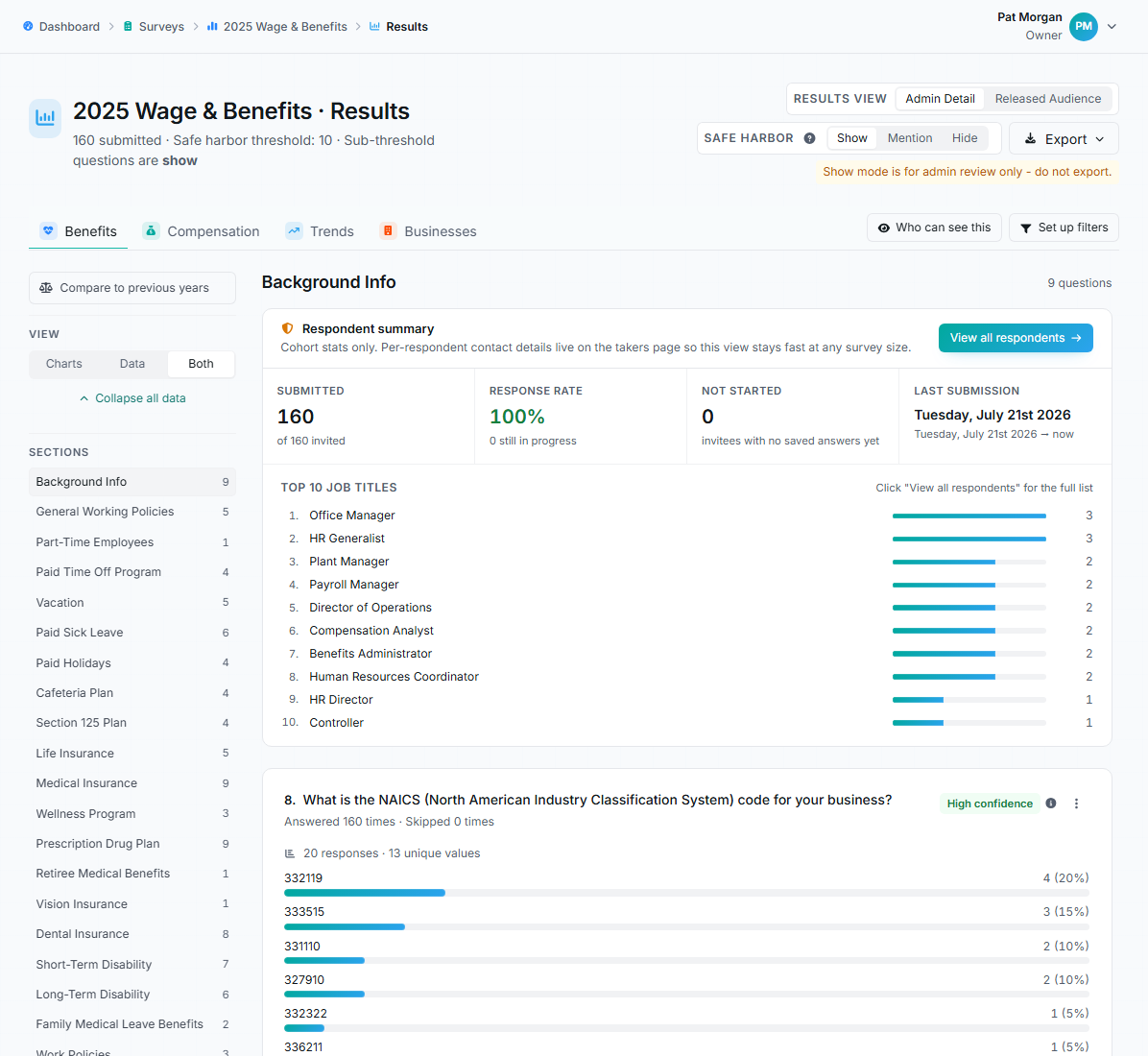Click the Compensation tab money-bag icon
Image resolution: width=1148 pixels, height=1056 pixels.
pos(151,230)
